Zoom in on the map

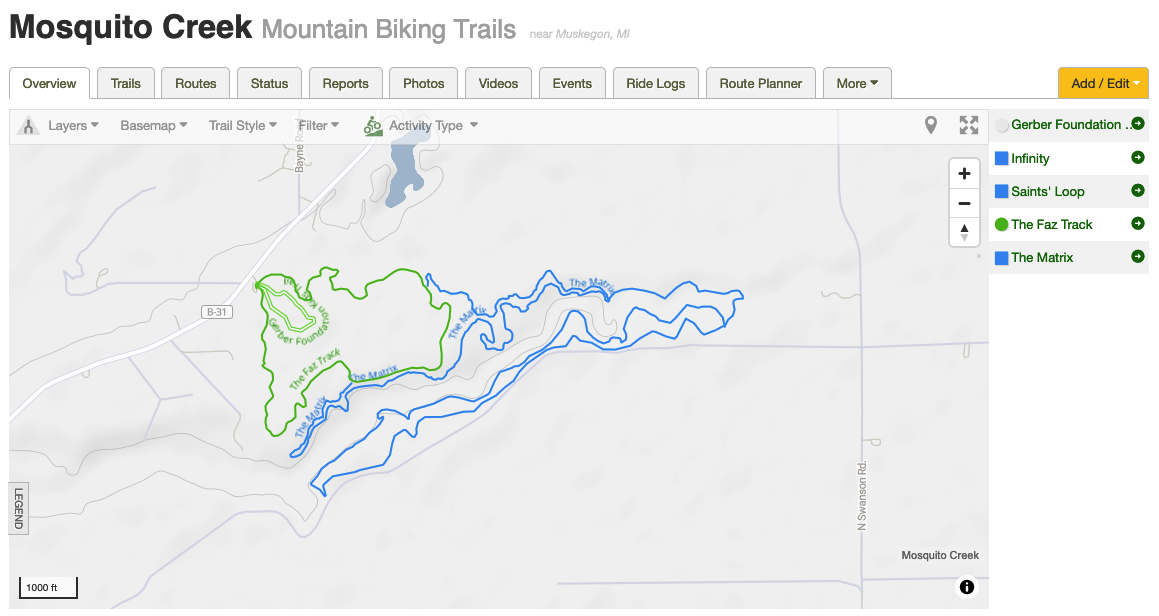pos(964,173)
